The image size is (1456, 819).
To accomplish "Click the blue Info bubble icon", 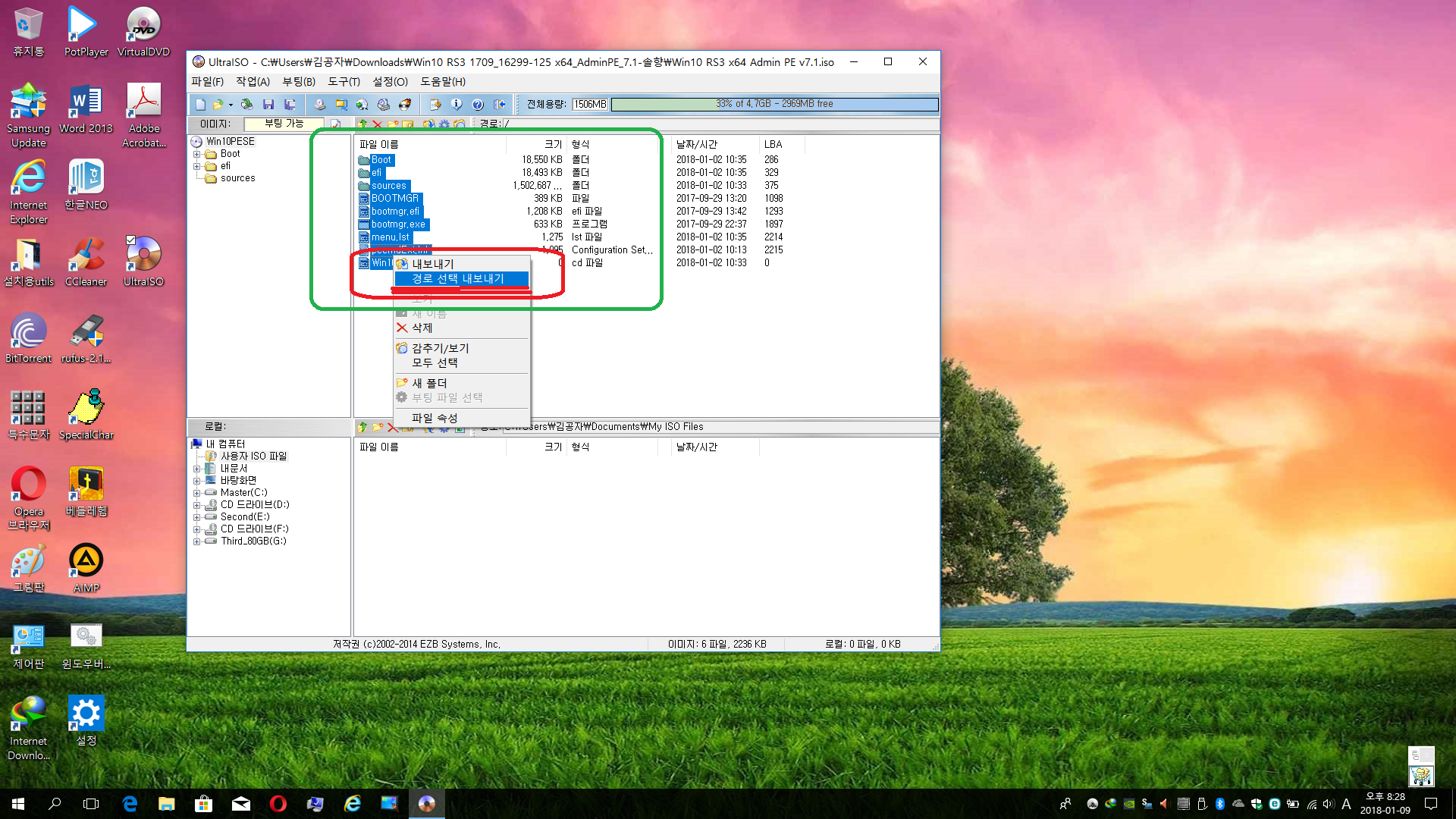I will [457, 105].
